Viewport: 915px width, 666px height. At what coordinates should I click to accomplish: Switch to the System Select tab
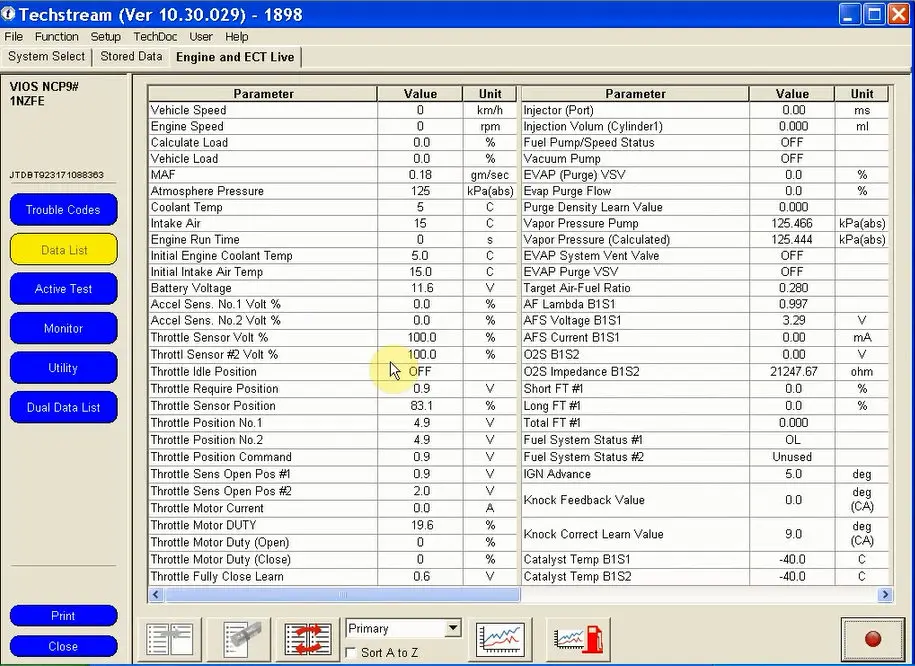pyautogui.click(x=47, y=57)
